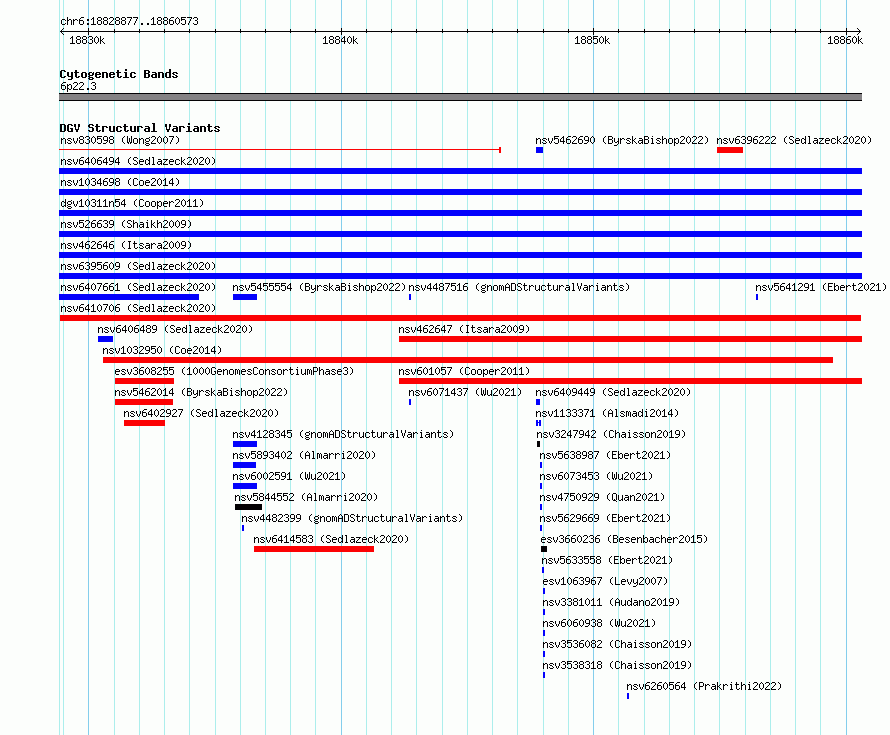Viewport: 890px width, 735px height.
Task: Open nsv6406489 (Sedlazeck2020) entry
Action: (175, 329)
